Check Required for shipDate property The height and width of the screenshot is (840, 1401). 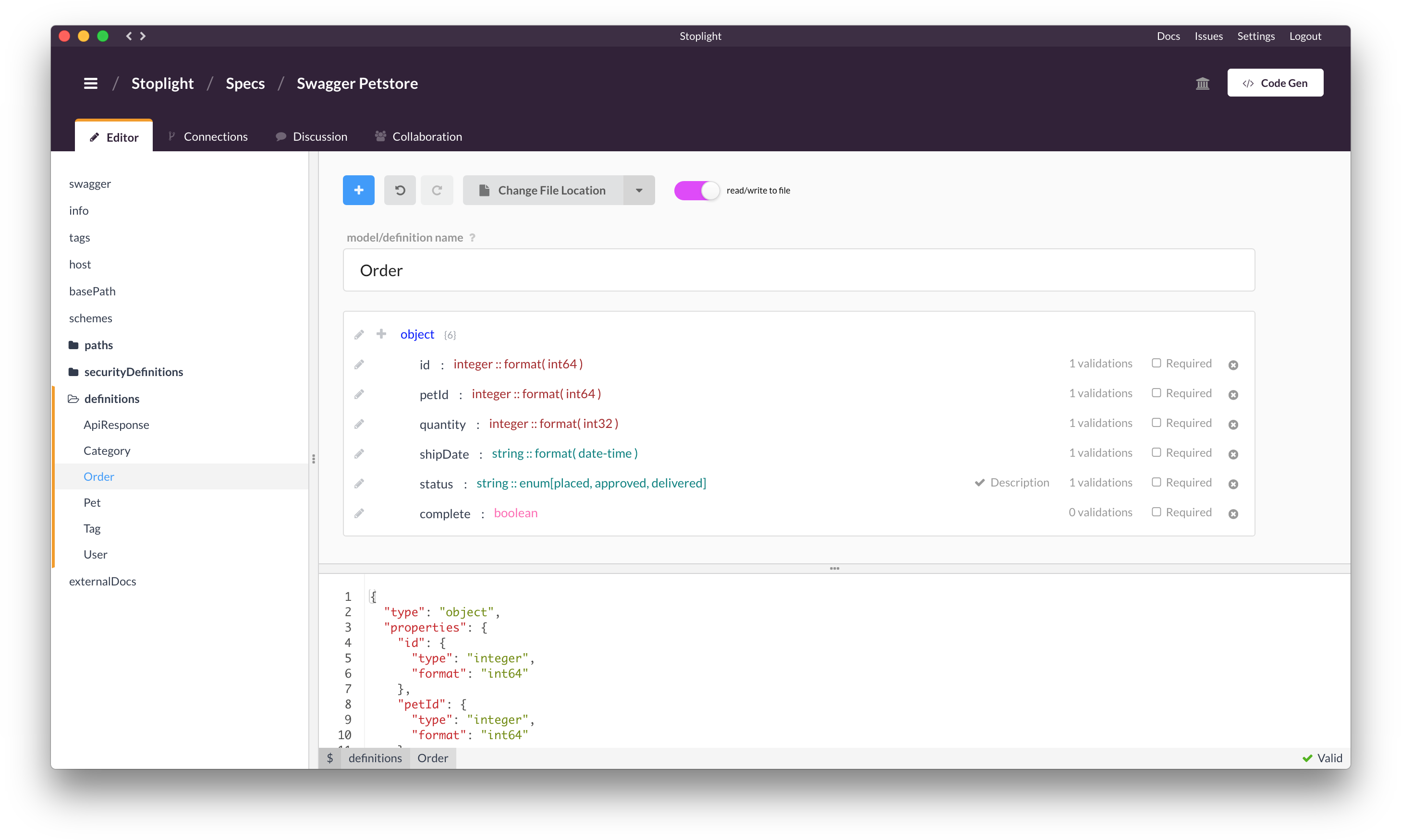point(1157,452)
